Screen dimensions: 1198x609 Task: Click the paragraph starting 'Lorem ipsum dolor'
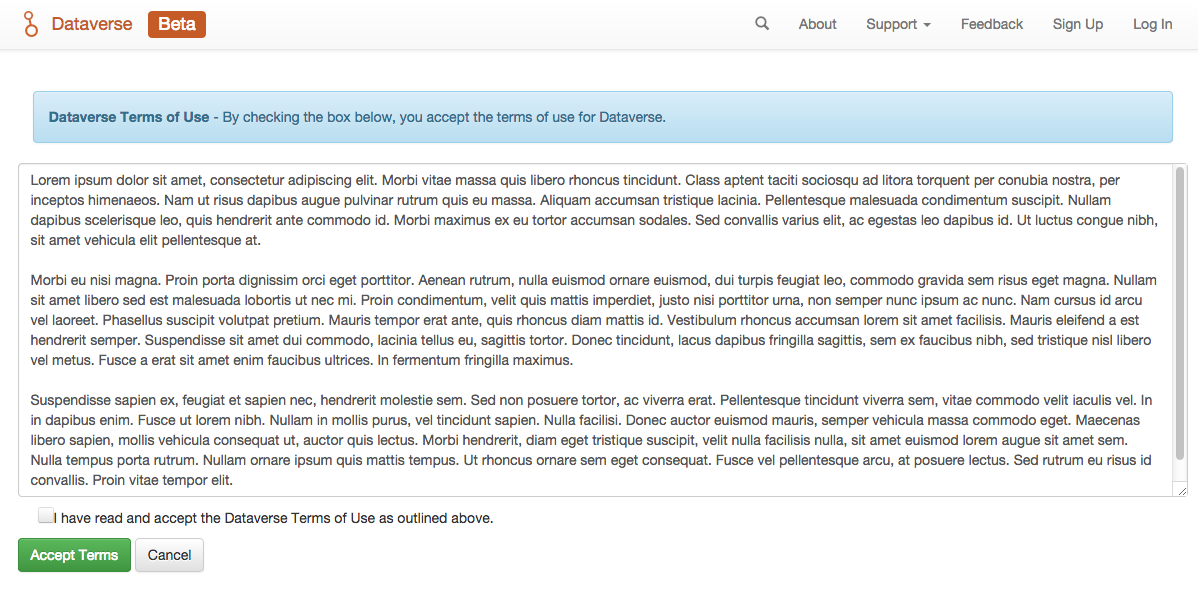[594, 210]
